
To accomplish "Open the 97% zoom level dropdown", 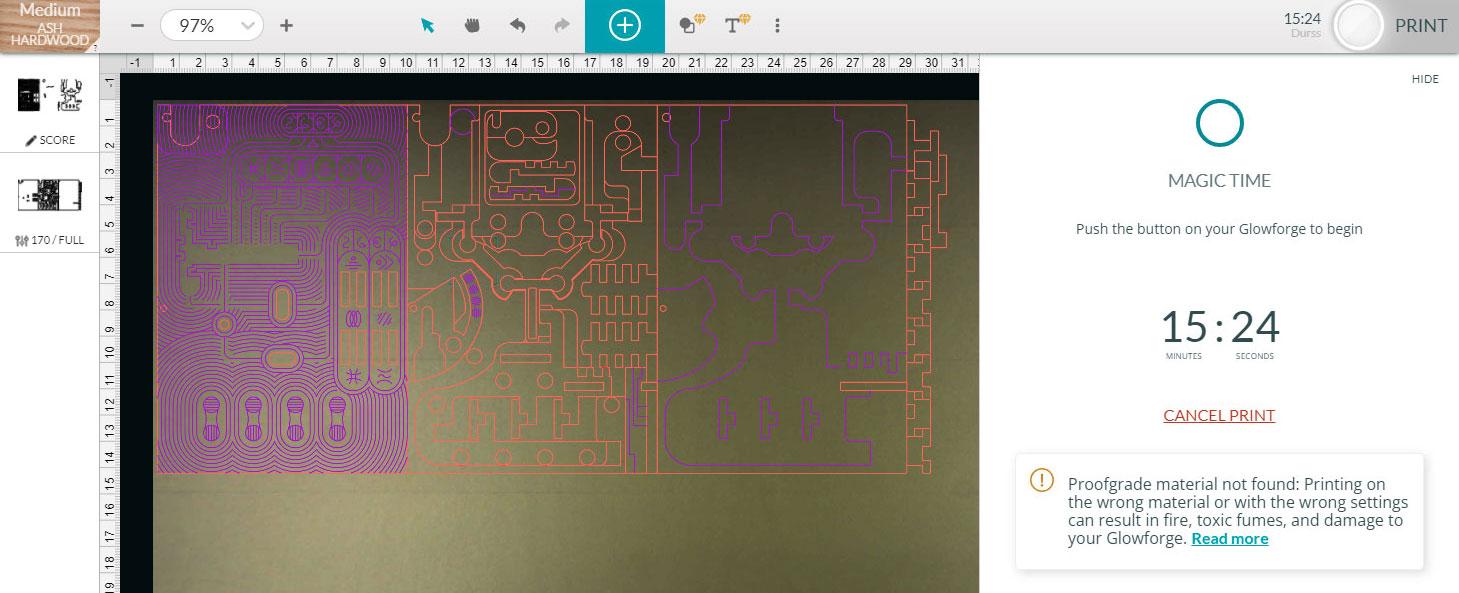I will click(210, 25).
